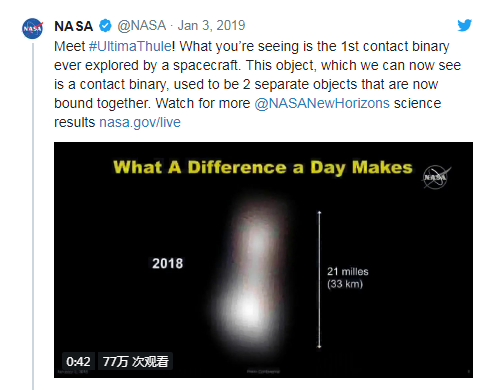Follow the nasa.gov/live link
This screenshot has width=486, height=390.
pos(140,122)
